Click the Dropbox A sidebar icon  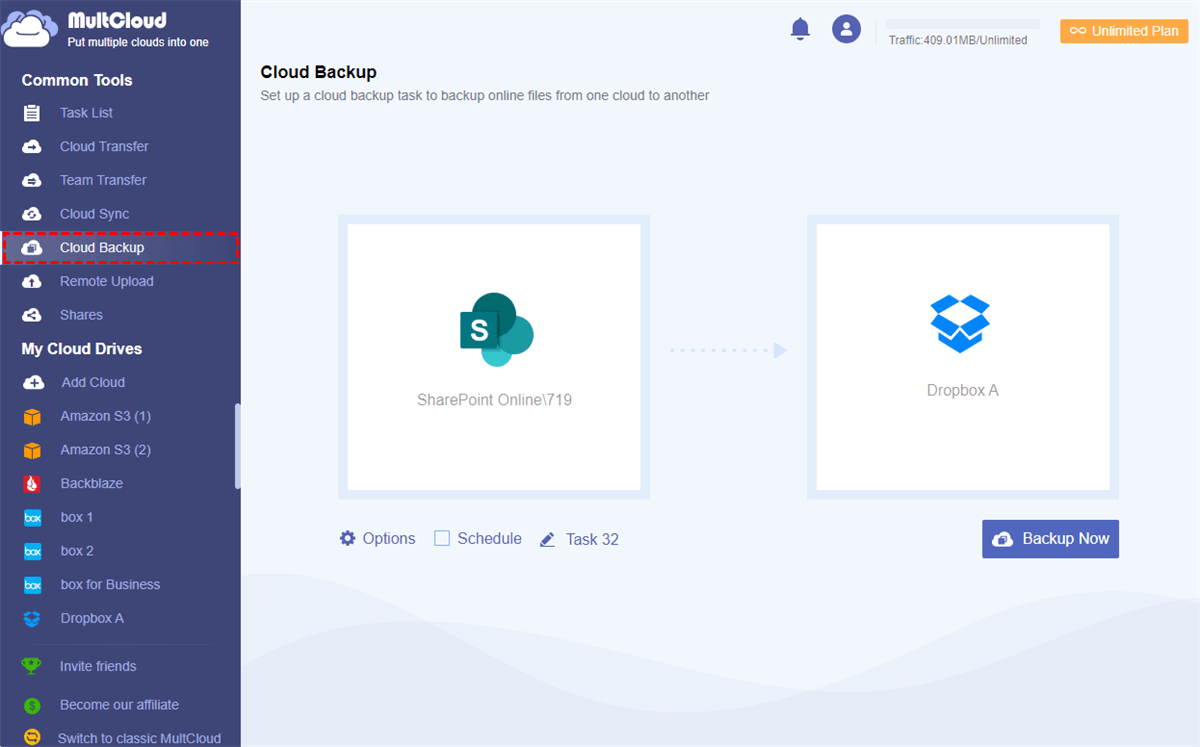click(32, 619)
